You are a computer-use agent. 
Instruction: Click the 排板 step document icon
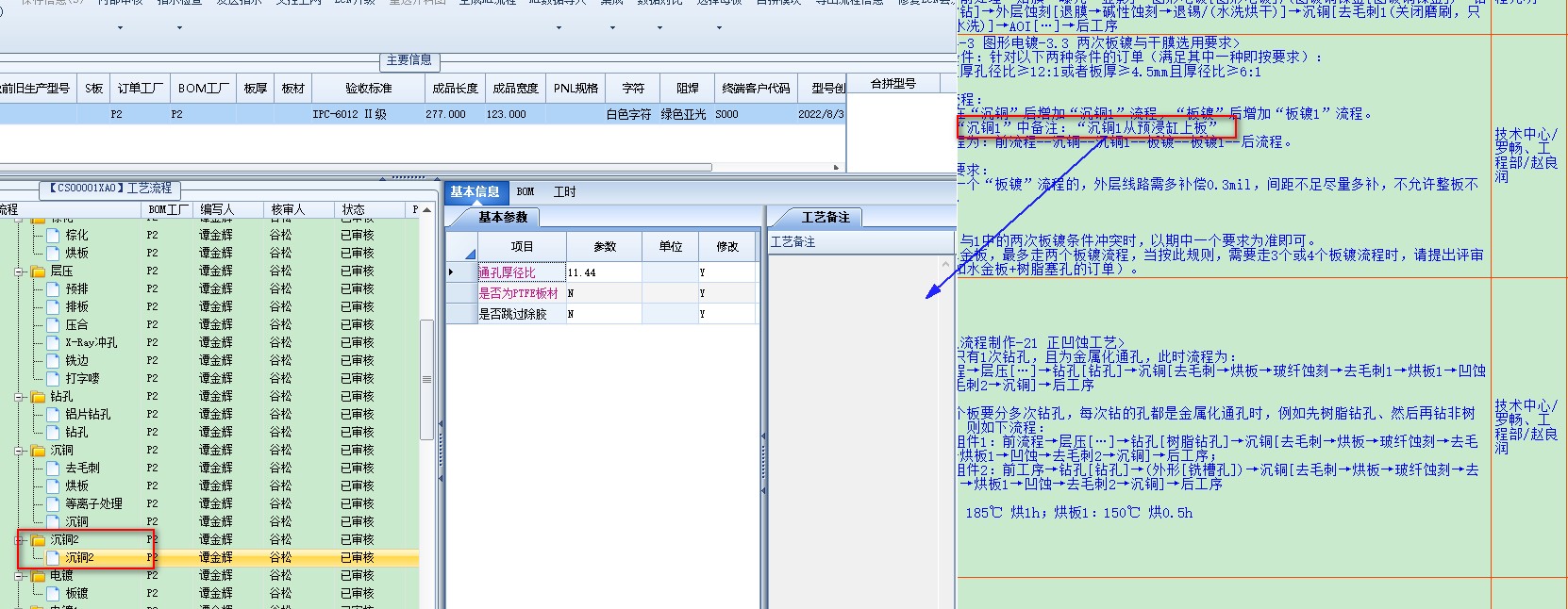[x=54, y=306]
